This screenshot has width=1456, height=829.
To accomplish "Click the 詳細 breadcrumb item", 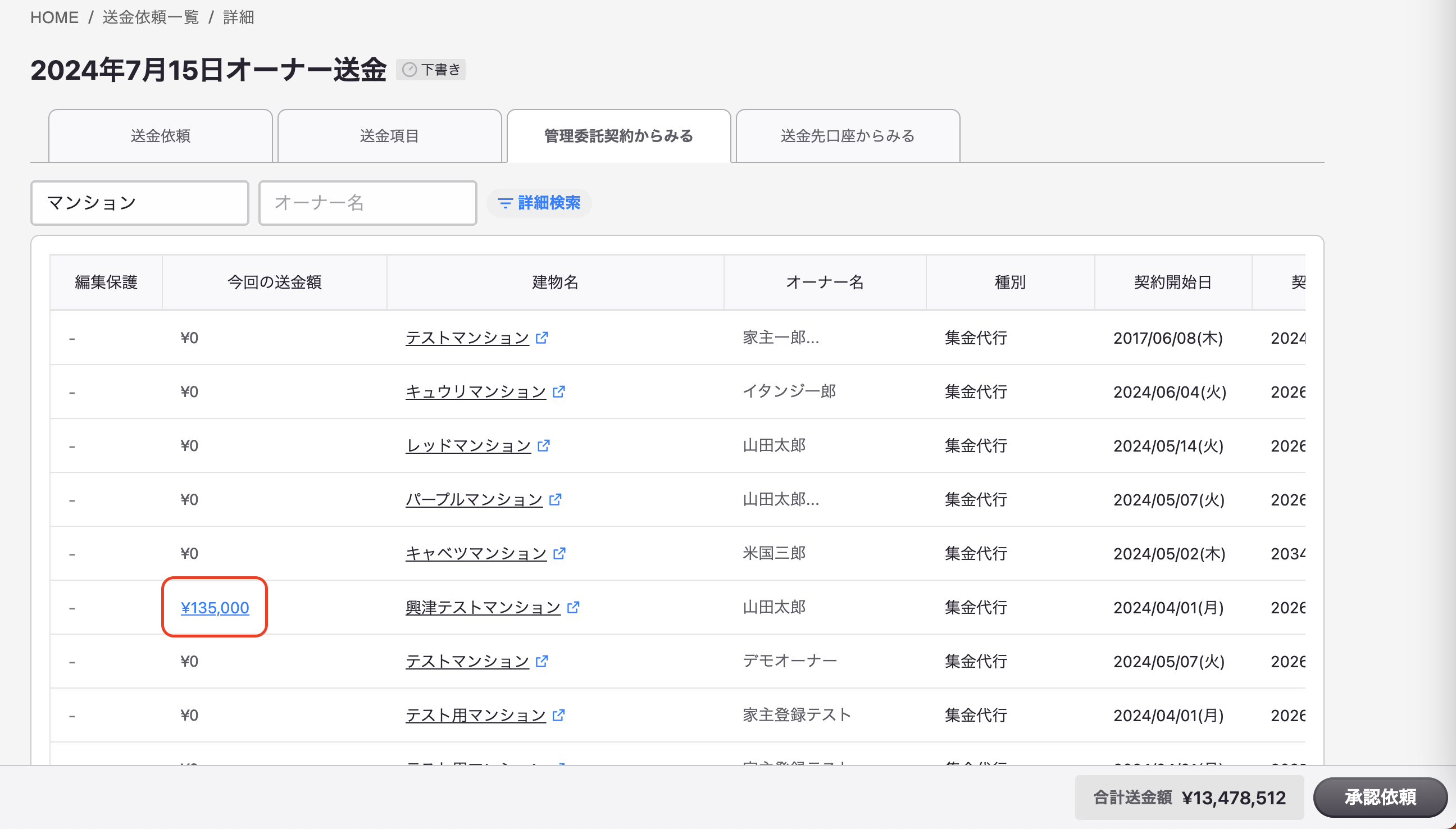I will (239, 17).
